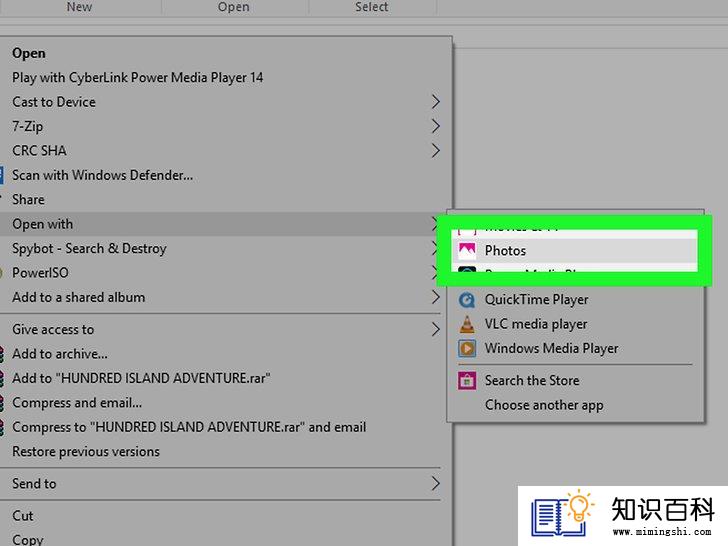Click the VLC media player cone icon
This screenshot has width=728, height=546.
pyautogui.click(x=467, y=324)
